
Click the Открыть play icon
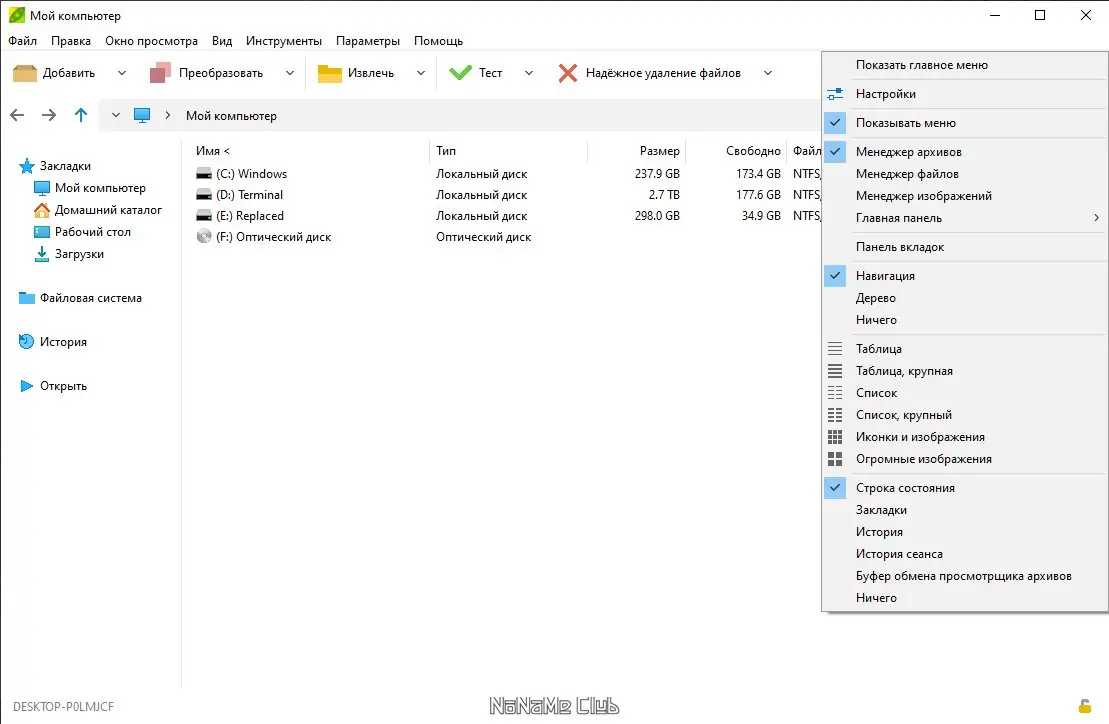pos(27,386)
